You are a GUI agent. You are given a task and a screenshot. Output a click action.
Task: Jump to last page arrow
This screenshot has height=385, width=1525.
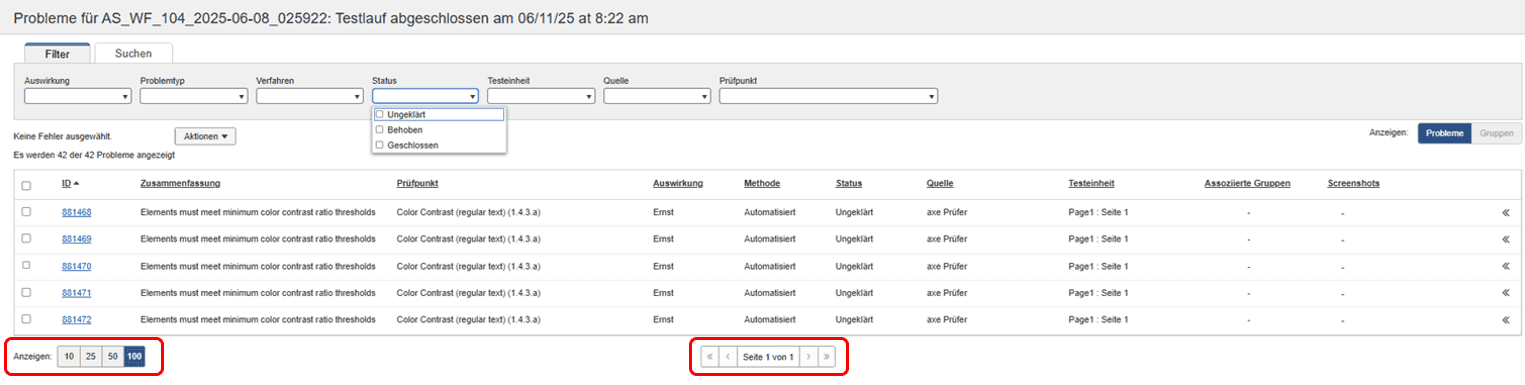[826, 356]
